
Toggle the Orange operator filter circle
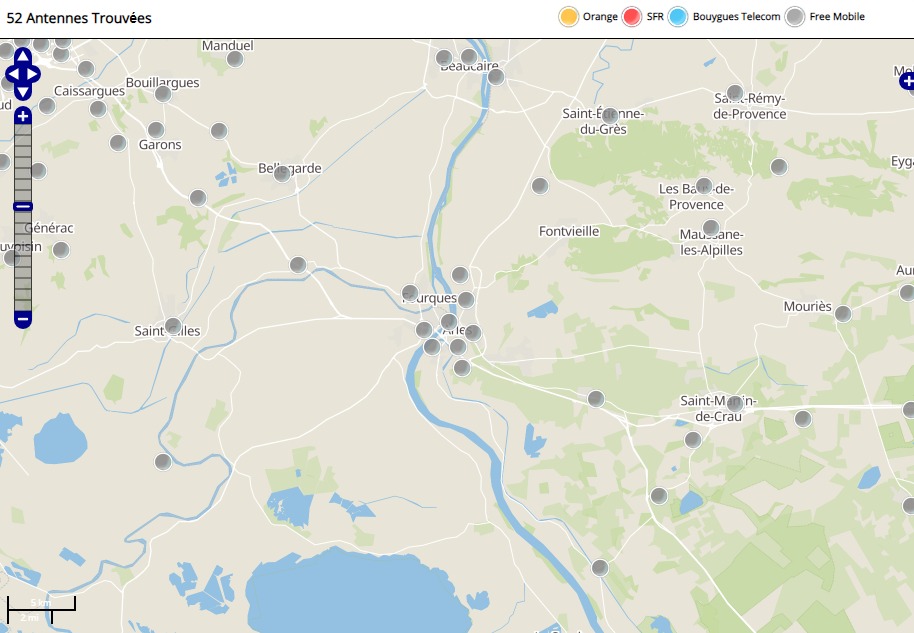[x=568, y=17]
